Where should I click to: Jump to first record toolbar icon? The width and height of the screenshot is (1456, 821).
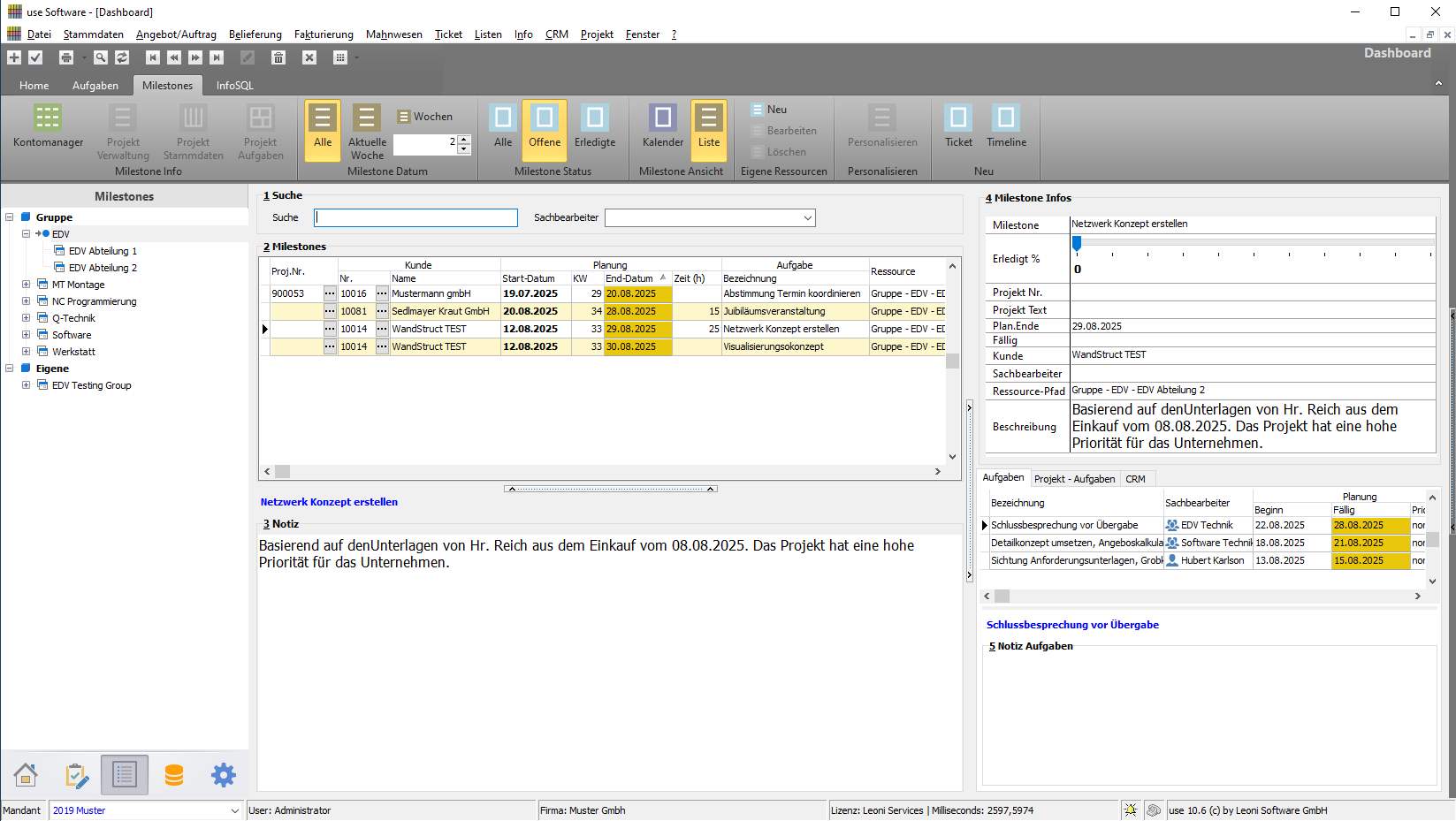tap(153, 57)
